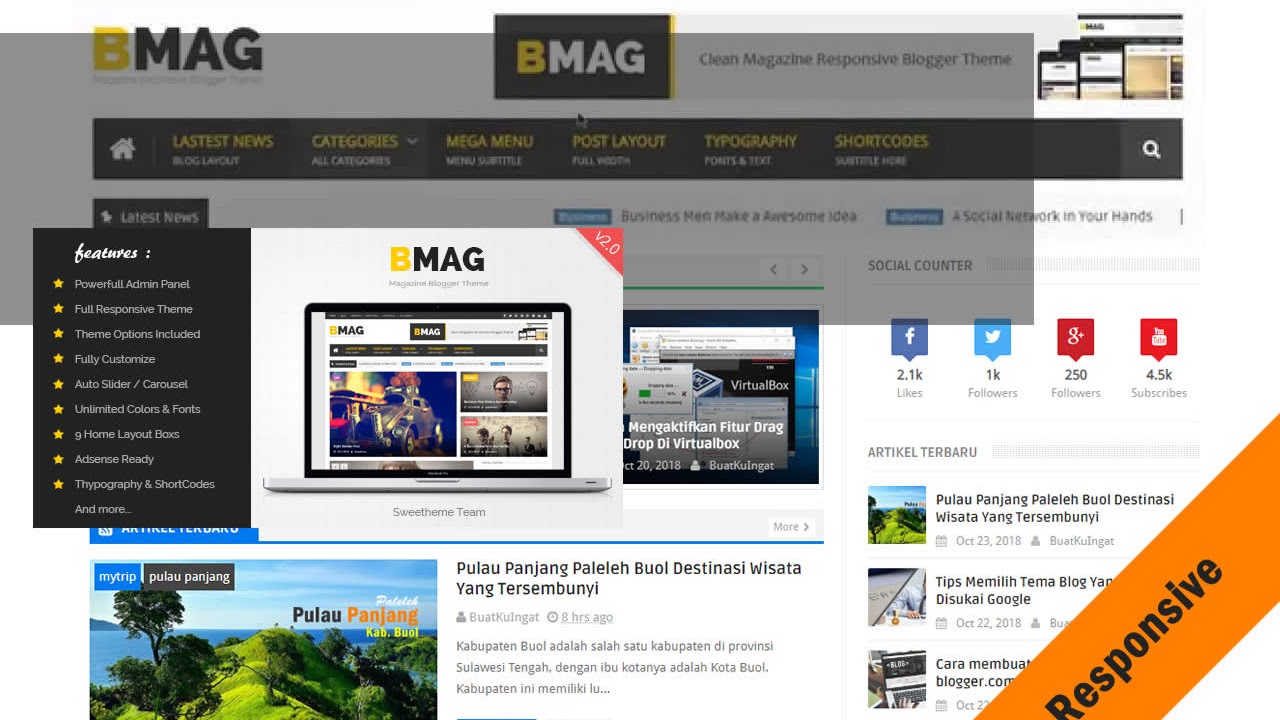Click the Home icon in navigation bar
Viewport: 1280px width, 720px height.
click(123, 149)
